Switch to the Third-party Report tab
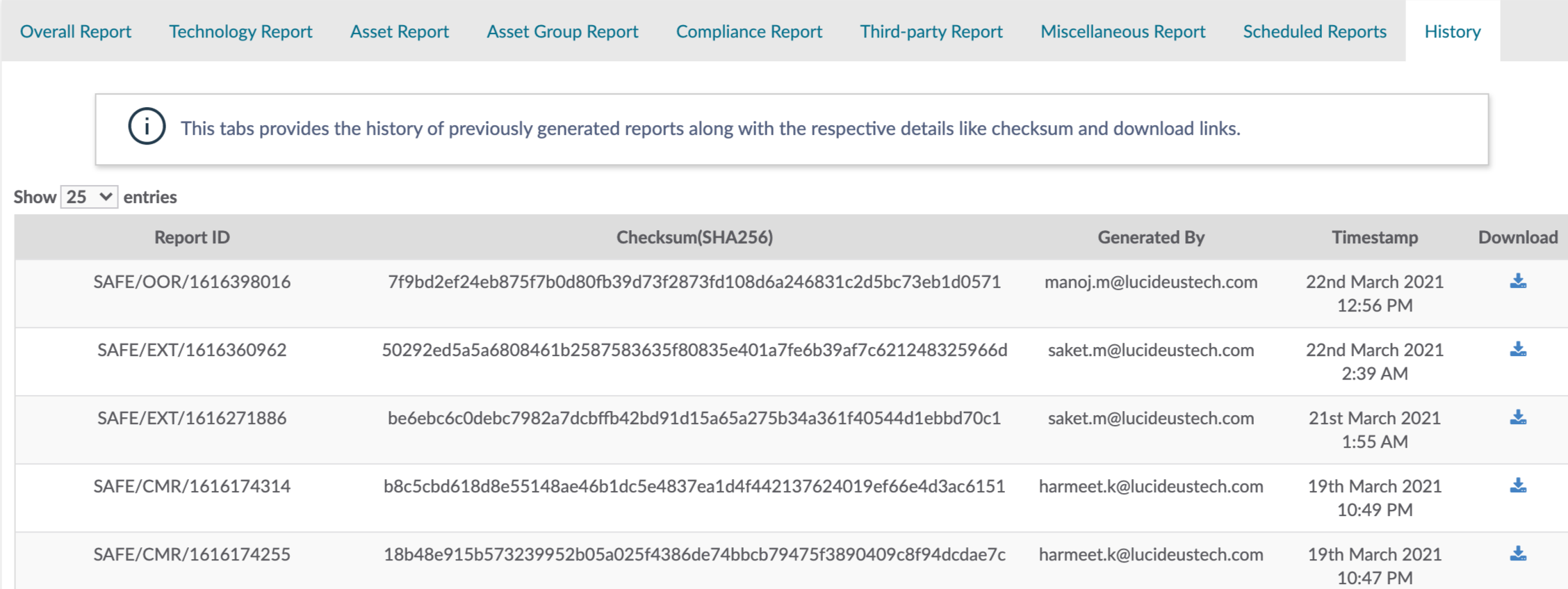 pos(931,31)
